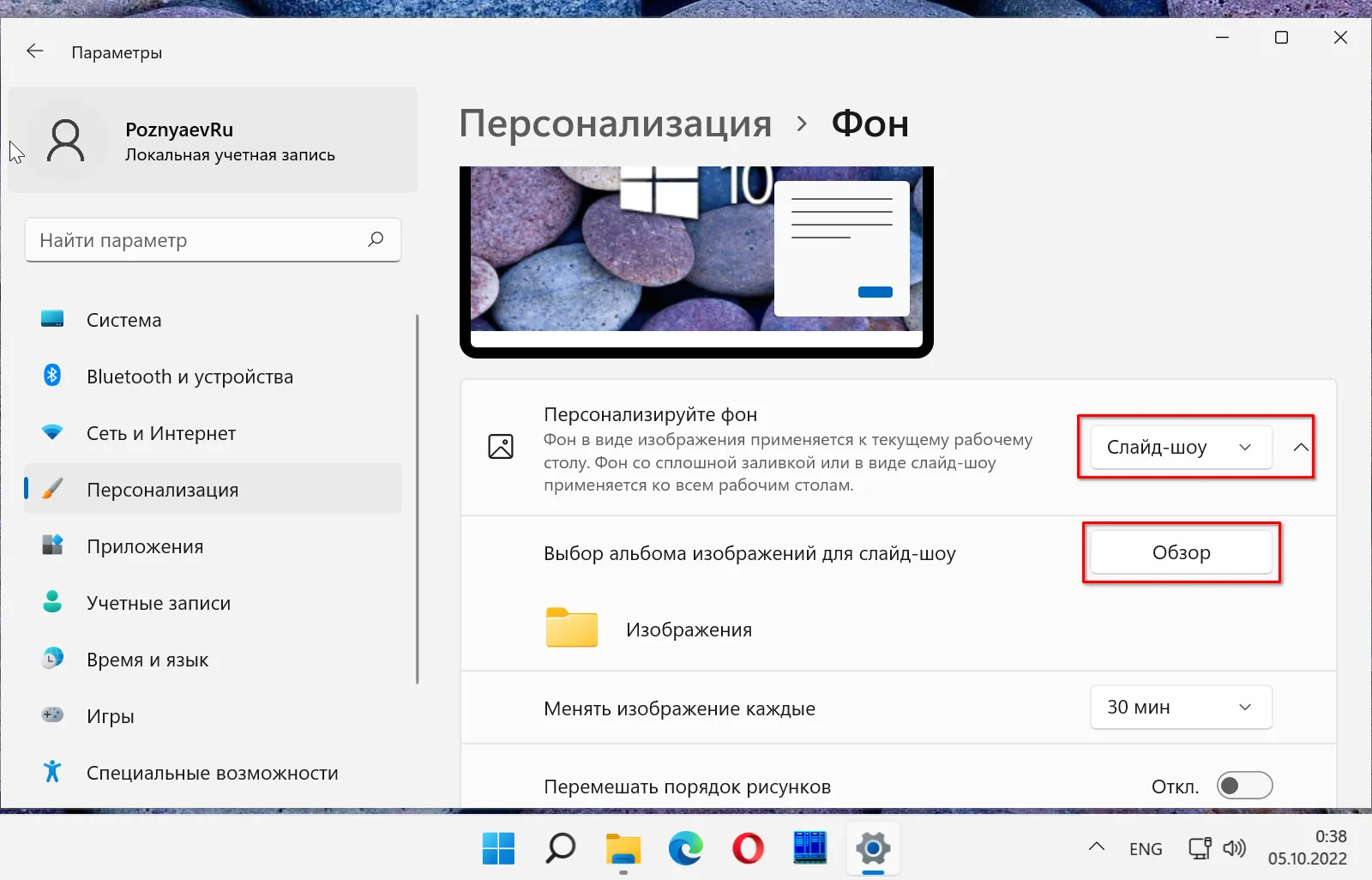This screenshot has height=880, width=1372.
Task: Click Персонализация breadcrumb link
Action: coord(616,124)
